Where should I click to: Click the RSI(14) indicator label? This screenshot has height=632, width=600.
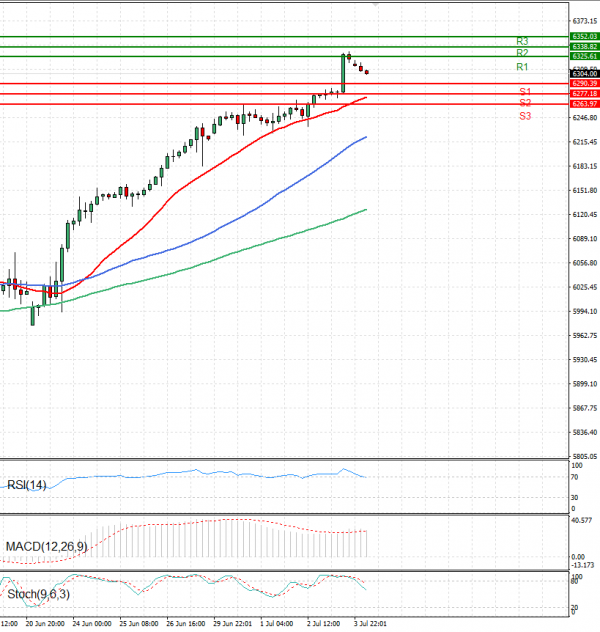[x=27, y=485]
